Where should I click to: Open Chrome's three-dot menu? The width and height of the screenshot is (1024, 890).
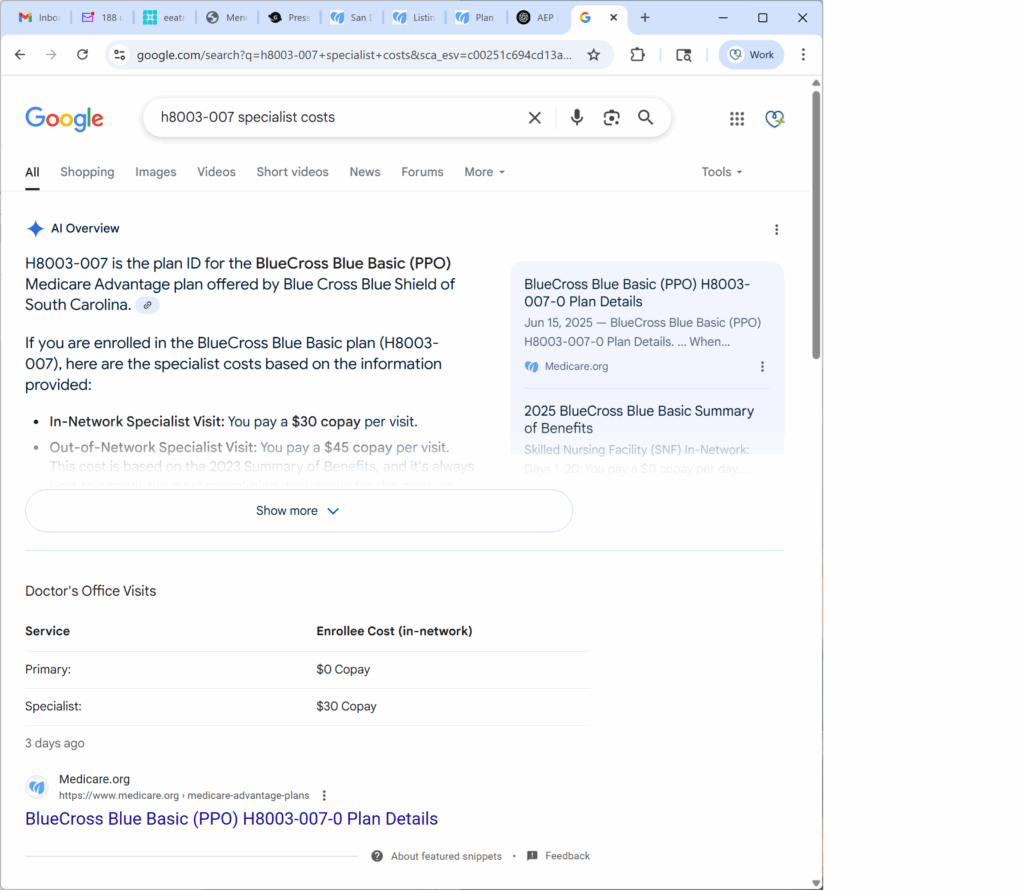coord(803,55)
